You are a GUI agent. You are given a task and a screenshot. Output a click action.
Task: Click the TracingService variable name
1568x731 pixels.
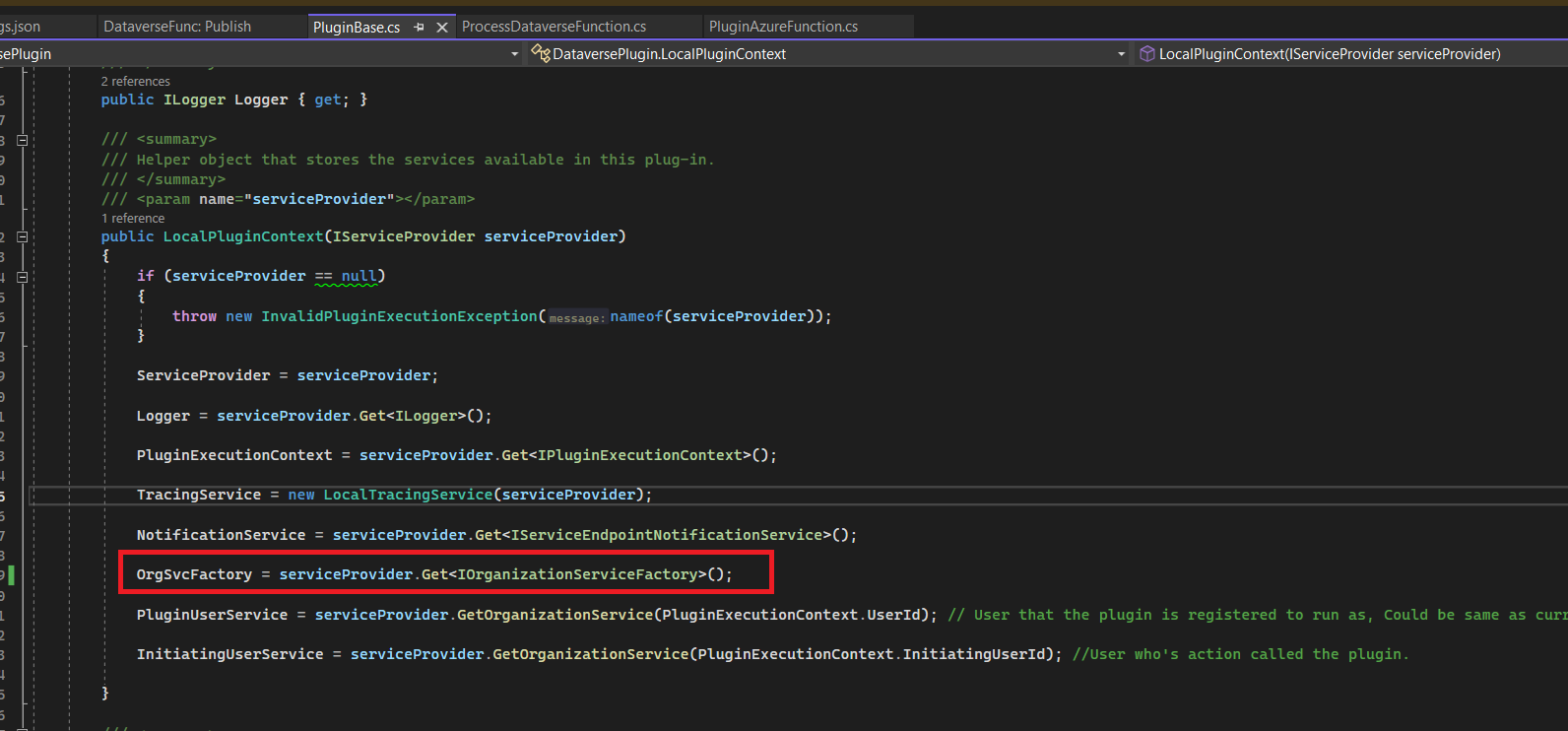199,495
